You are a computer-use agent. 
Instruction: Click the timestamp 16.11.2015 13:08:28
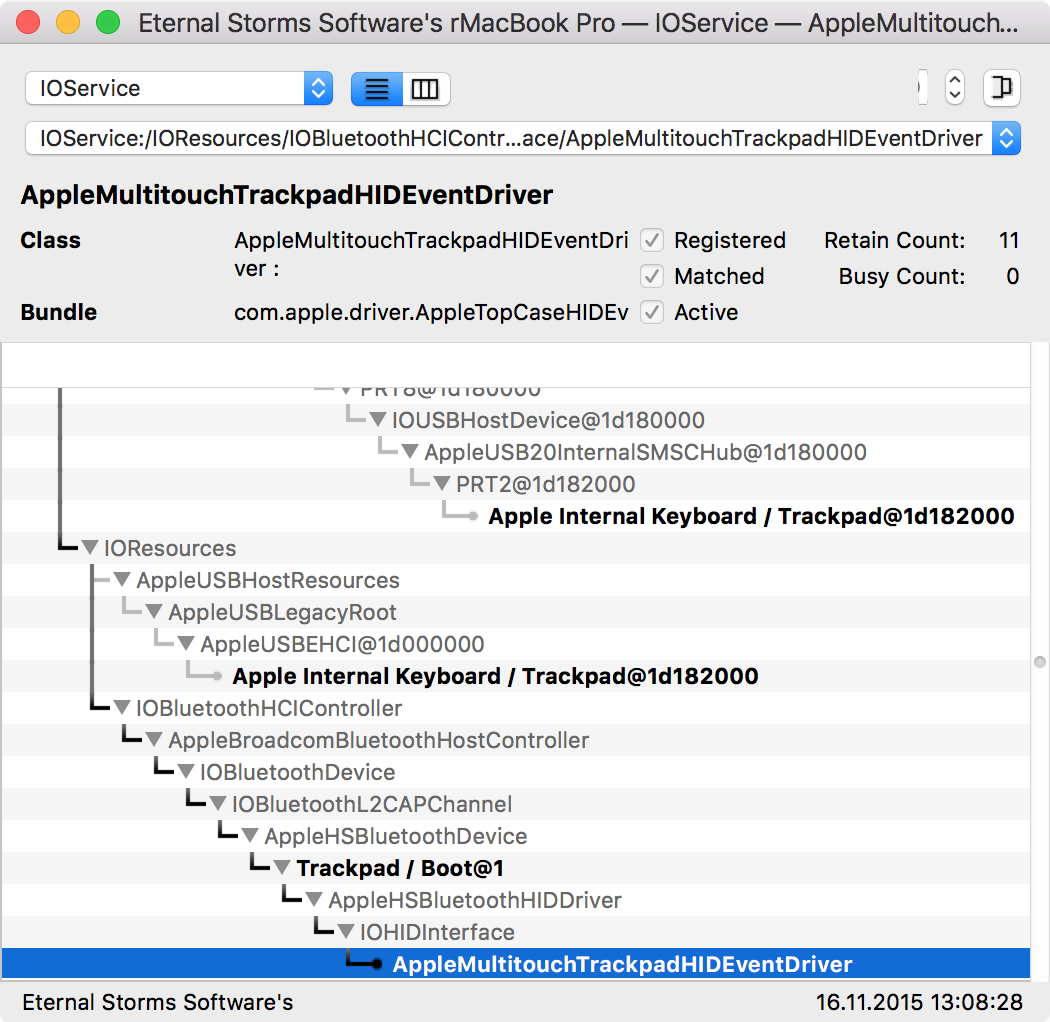[919, 1002]
